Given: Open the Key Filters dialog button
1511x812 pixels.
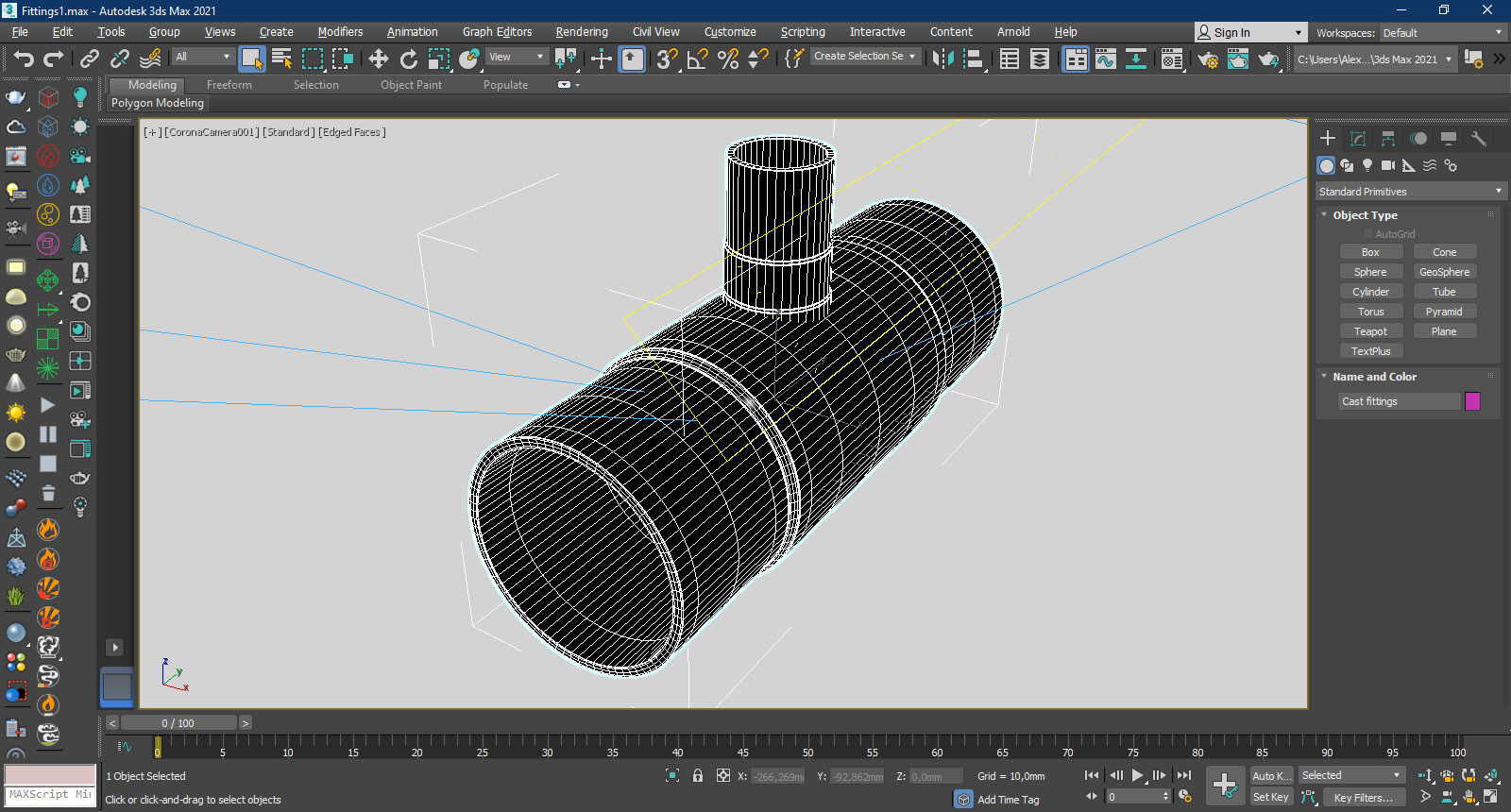Looking at the screenshot, I should pyautogui.click(x=1364, y=798).
